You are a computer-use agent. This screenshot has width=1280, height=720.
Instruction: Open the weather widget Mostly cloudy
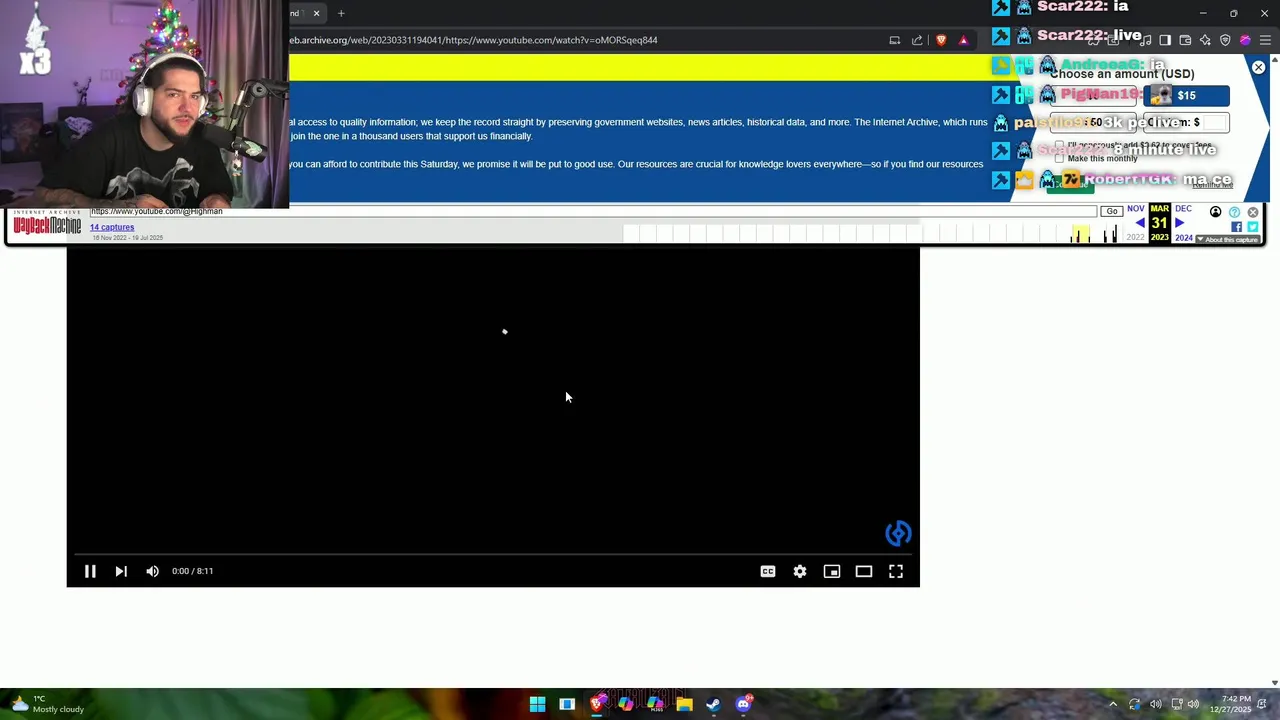coord(48,704)
